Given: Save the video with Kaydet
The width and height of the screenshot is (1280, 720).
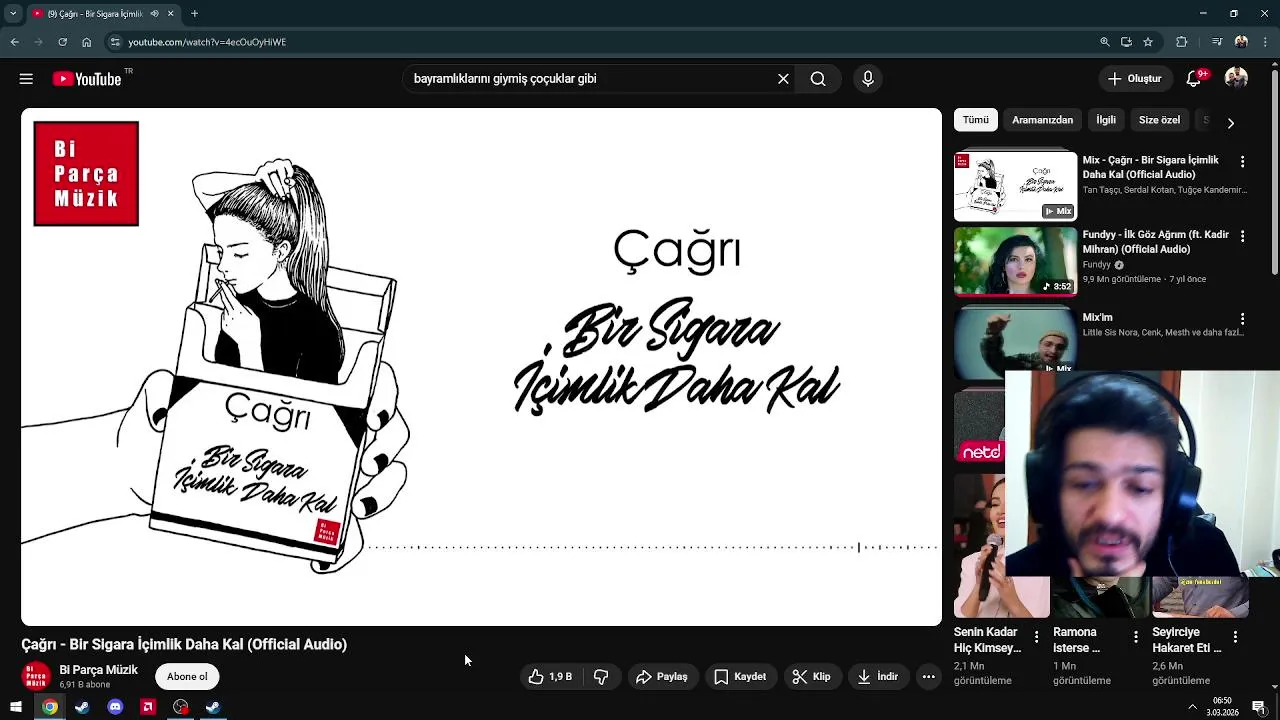Looking at the screenshot, I should point(740,677).
